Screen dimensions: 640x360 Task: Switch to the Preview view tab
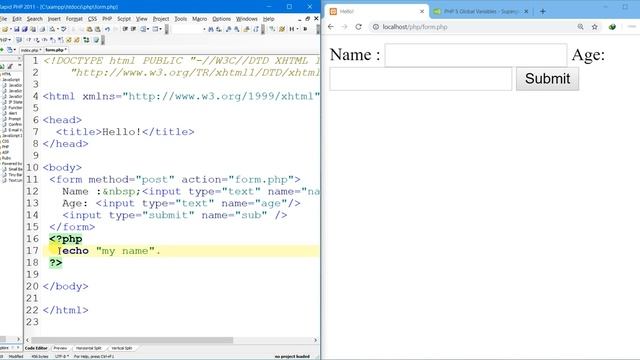60,348
